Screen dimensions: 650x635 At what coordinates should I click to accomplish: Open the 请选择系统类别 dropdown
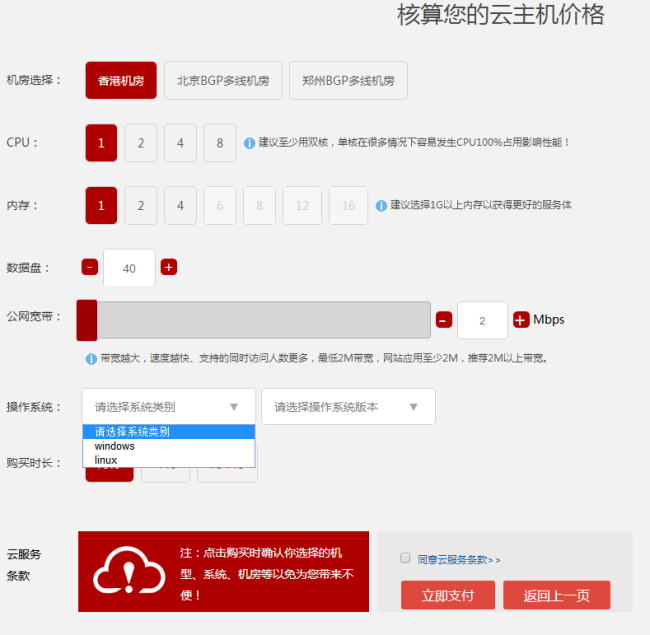pos(168,407)
